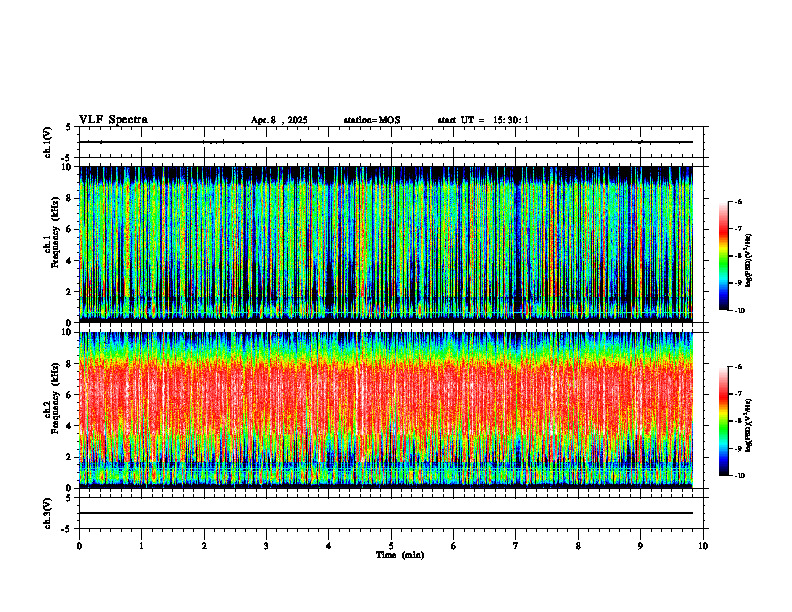792x612 pixels.
Task: Click the ch.2 color bar log(PSD) label
Action: pos(750,424)
